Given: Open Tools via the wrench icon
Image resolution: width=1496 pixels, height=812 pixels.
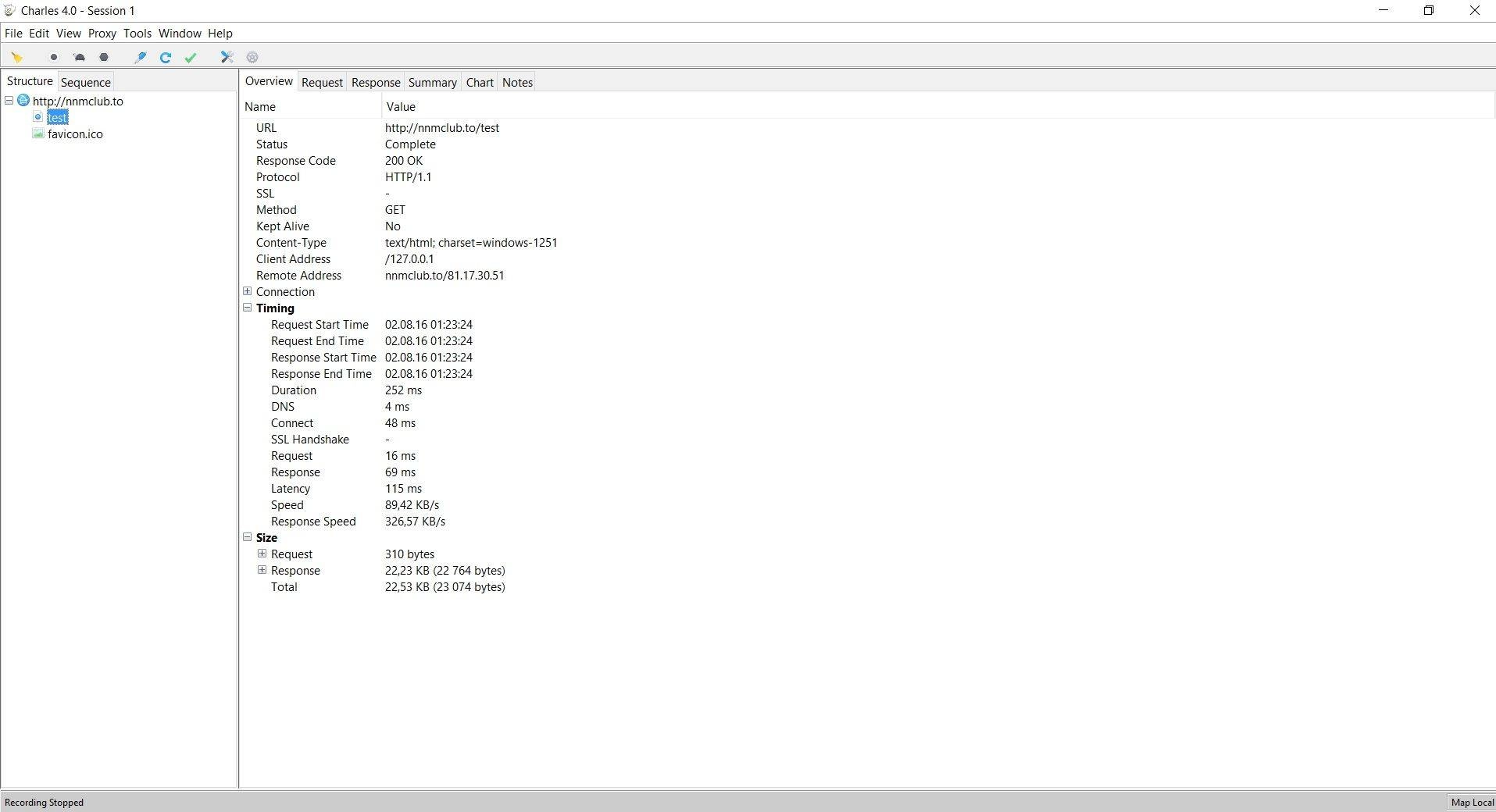Looking at the screenshot, I should (227, 57).
